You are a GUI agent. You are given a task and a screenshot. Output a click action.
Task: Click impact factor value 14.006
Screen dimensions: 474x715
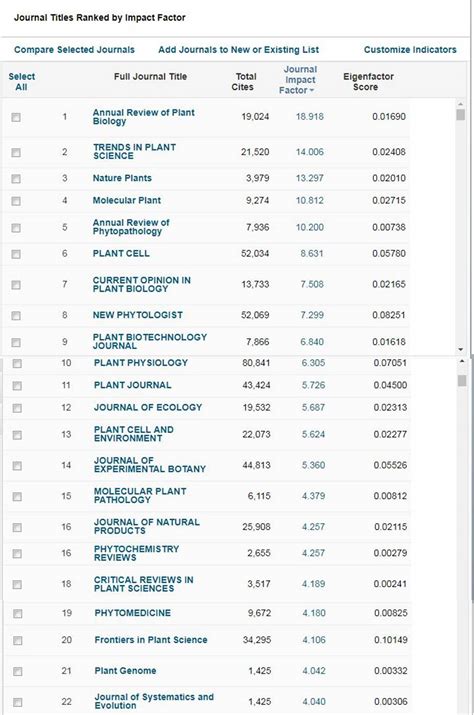point(309,152)
